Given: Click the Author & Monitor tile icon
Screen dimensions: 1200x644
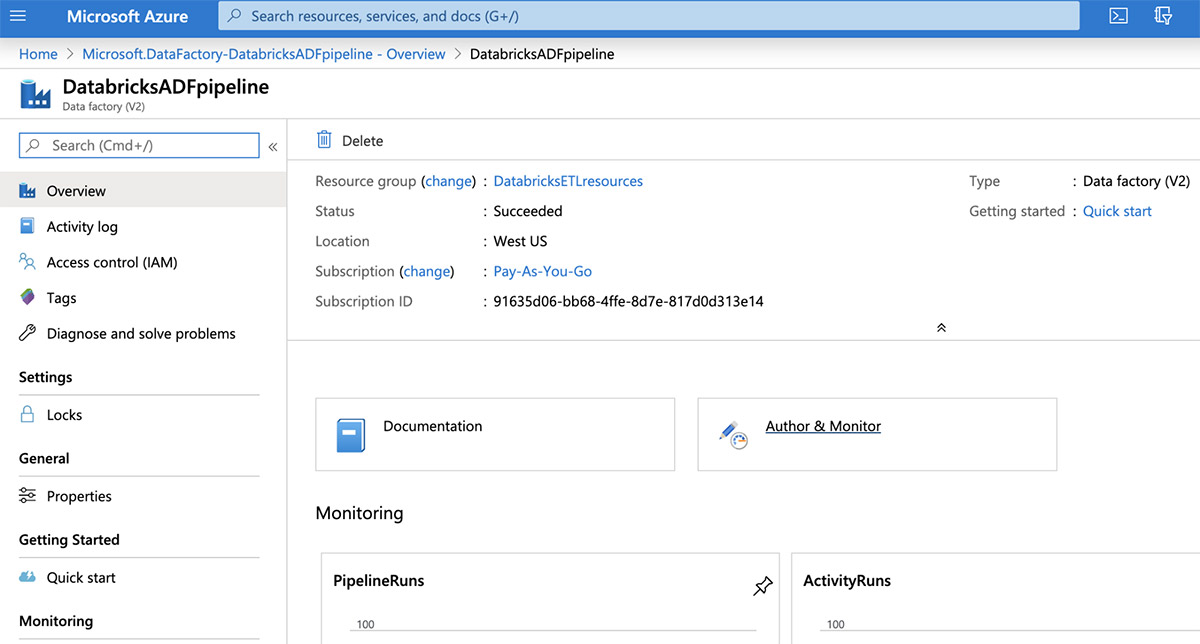Looking at the screenshot, I should point(733,435).
